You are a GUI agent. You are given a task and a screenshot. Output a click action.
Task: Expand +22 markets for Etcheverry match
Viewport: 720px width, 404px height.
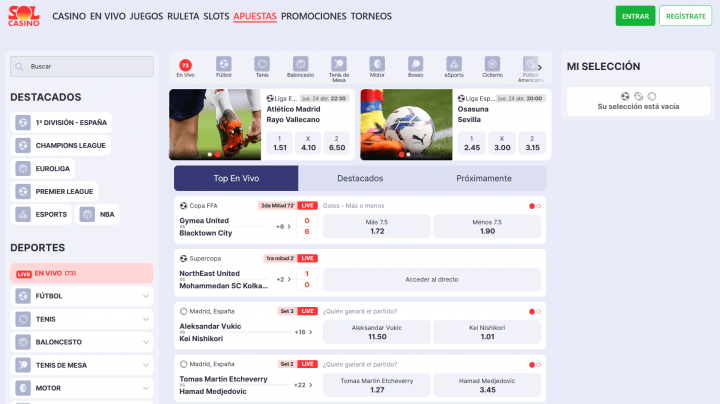tap(303, 385)
